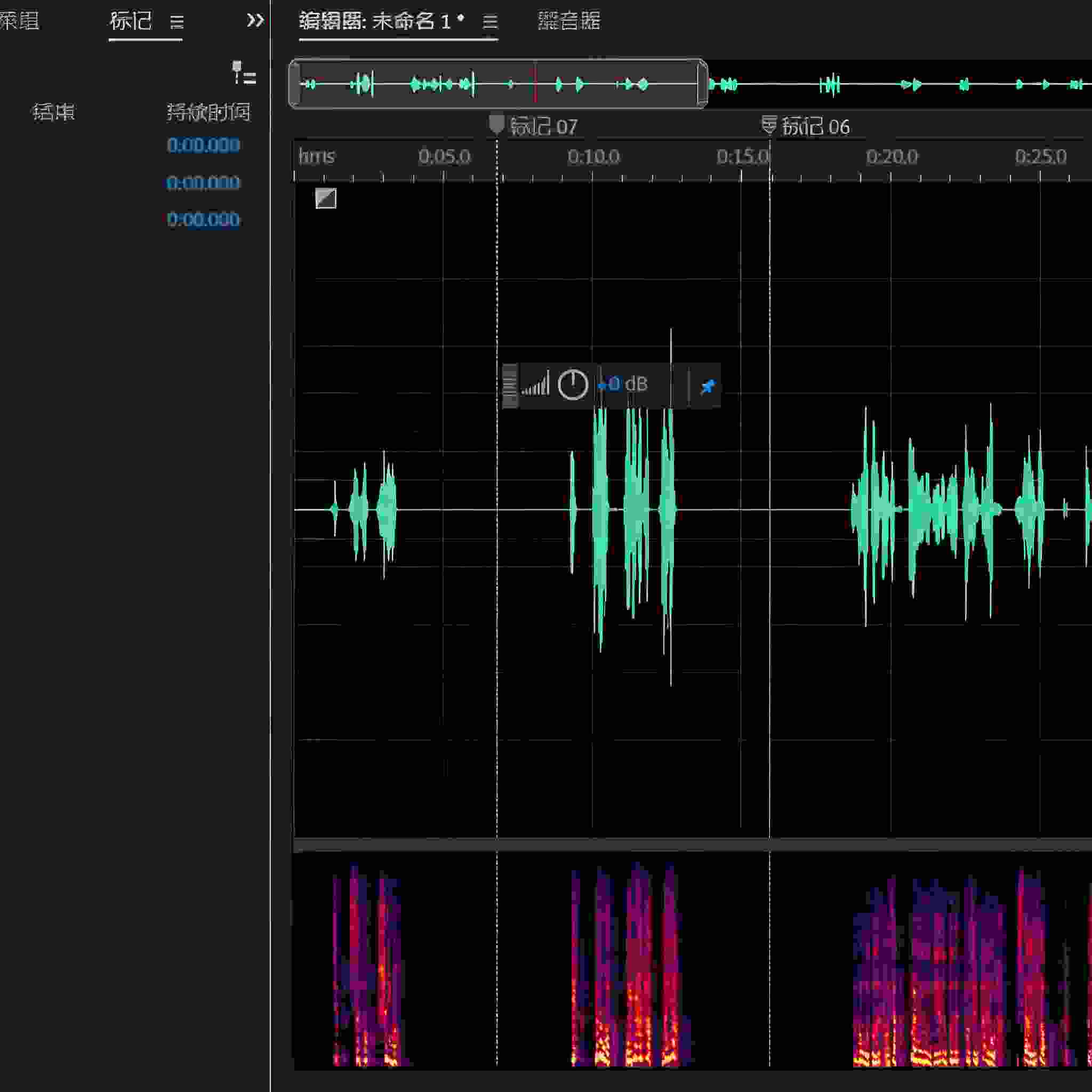The image size is (1092, 1092).
Task: Click the 持续时间 column header
Action: click(x=208, y=113)
